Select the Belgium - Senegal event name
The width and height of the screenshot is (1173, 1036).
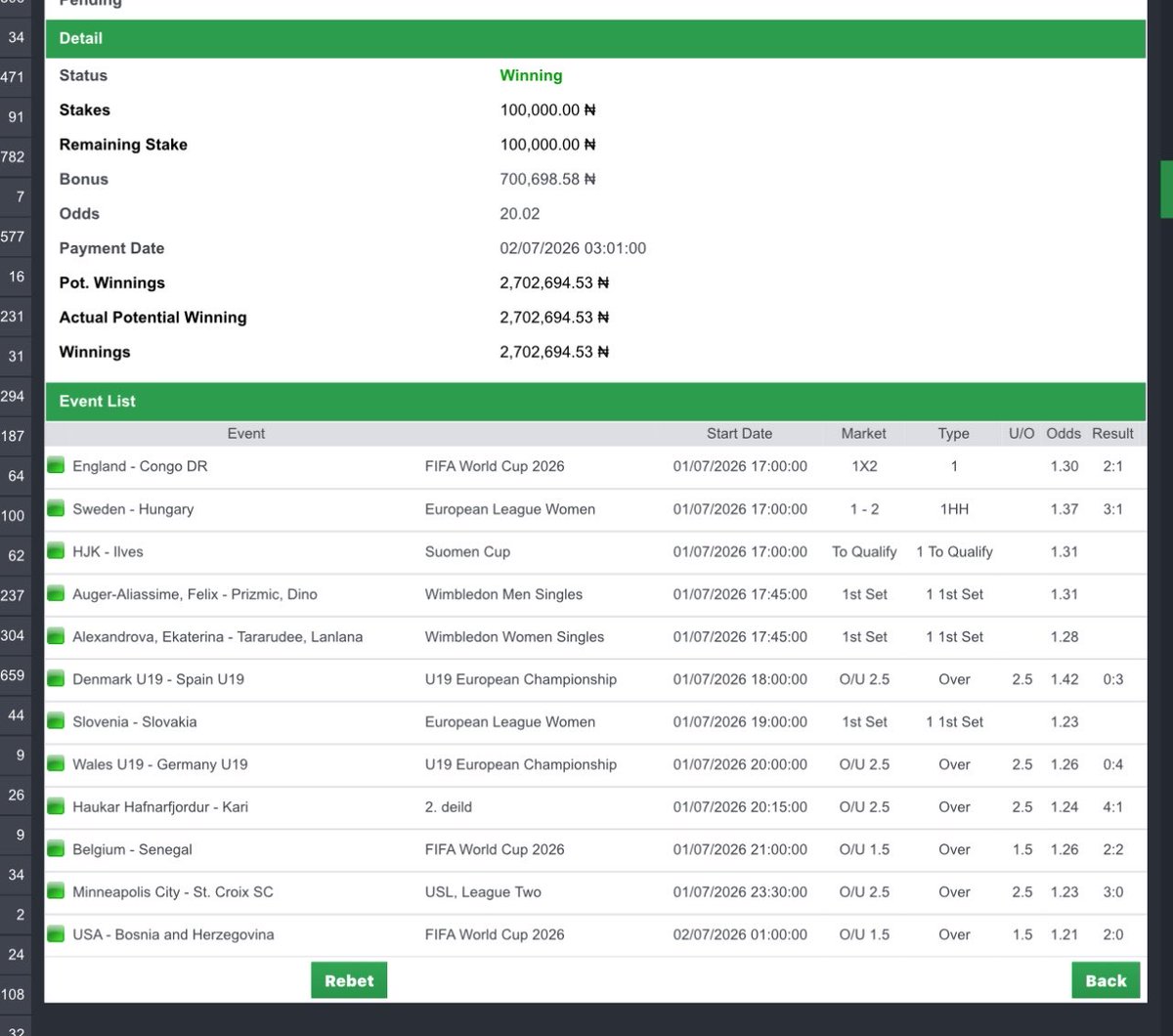tap(132, 849)
